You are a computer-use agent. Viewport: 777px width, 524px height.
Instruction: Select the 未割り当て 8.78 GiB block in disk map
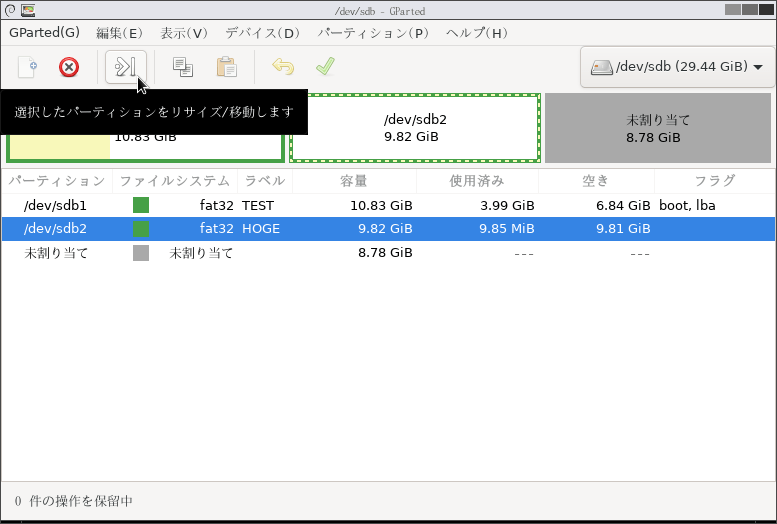(x=658, y=128)
